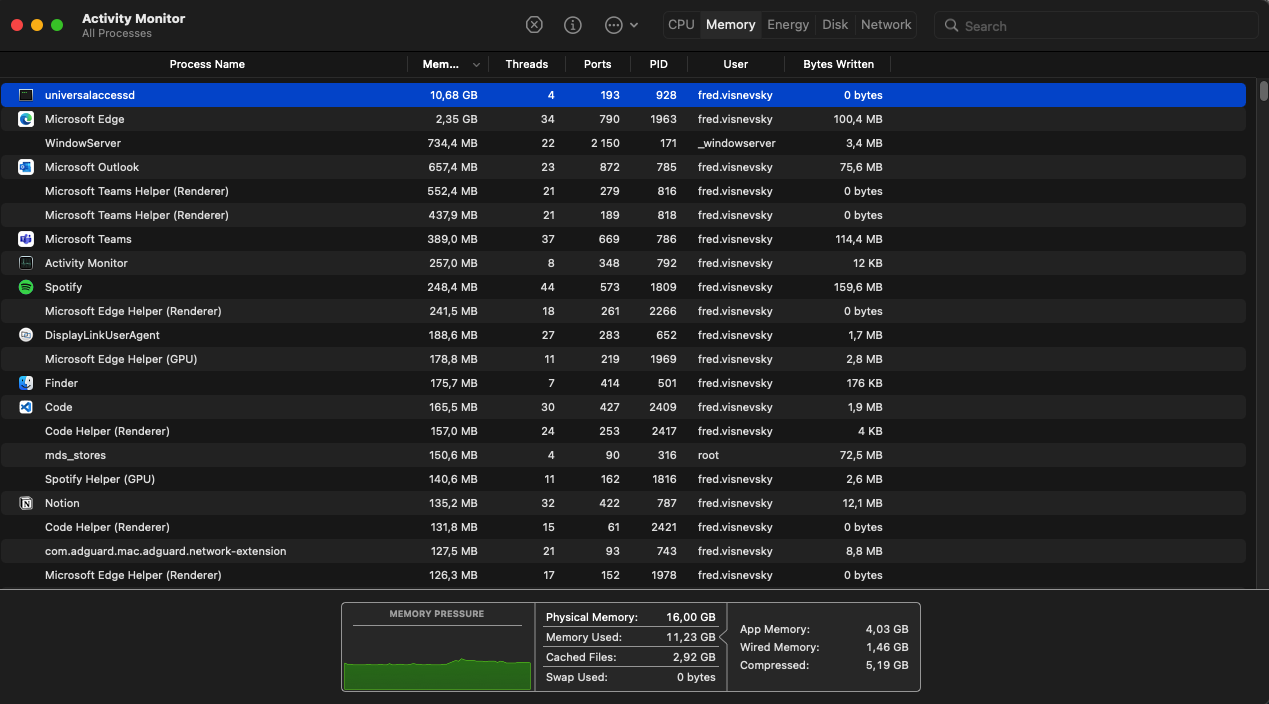Select the Spotify Helper (GPU) row

623,479
